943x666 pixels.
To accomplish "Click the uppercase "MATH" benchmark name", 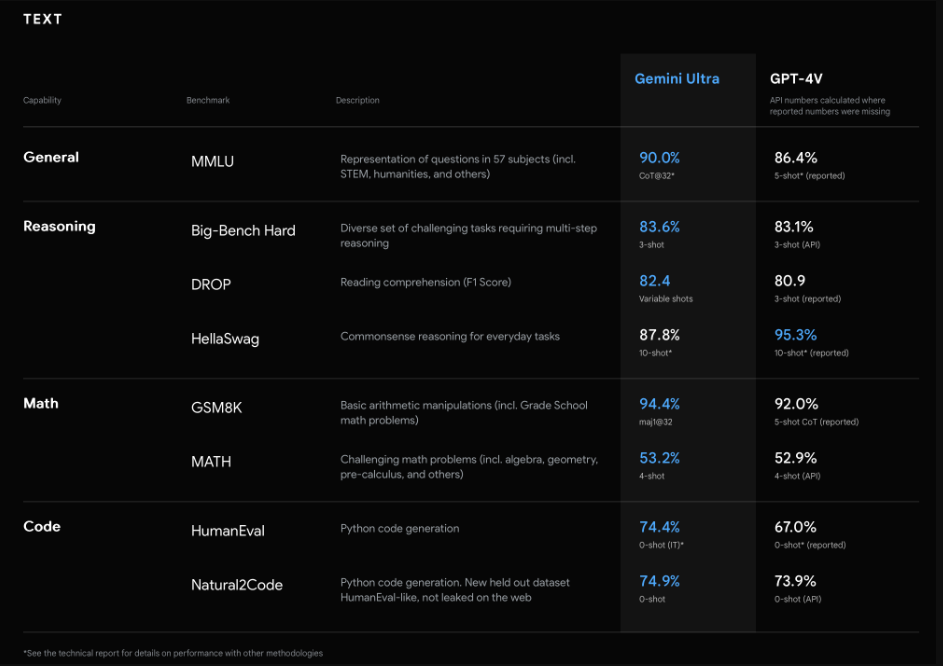I will tap(211, 462).
